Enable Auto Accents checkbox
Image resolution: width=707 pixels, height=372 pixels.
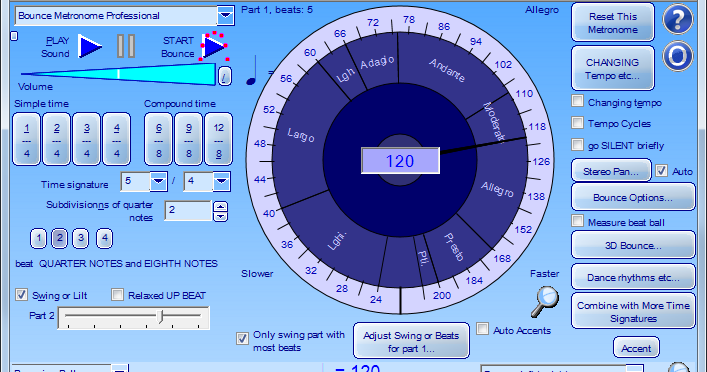(x=482, y=329)
